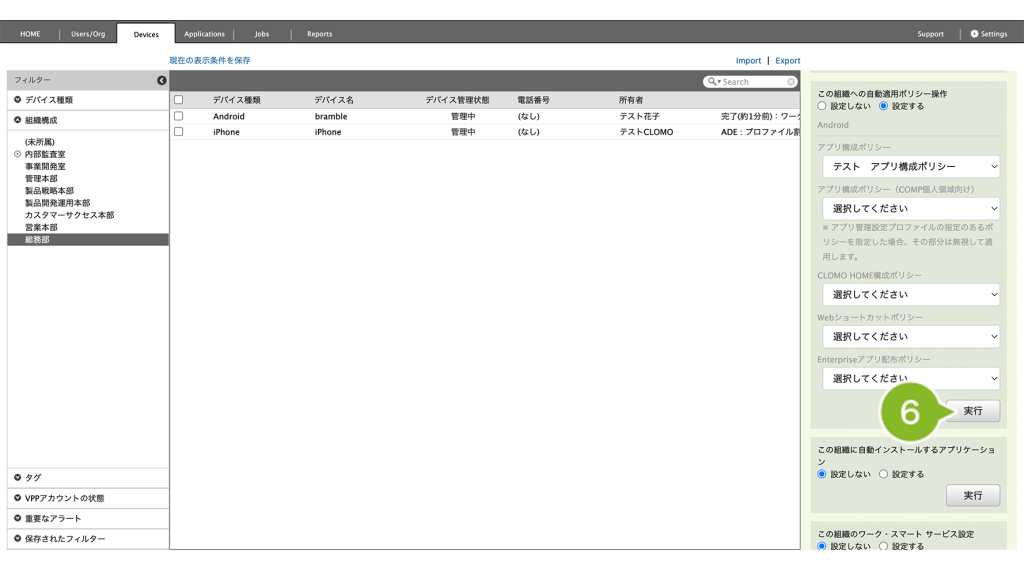Open the CLOMO HOME構成ポリシー dropdown

[x=910, y=295]
